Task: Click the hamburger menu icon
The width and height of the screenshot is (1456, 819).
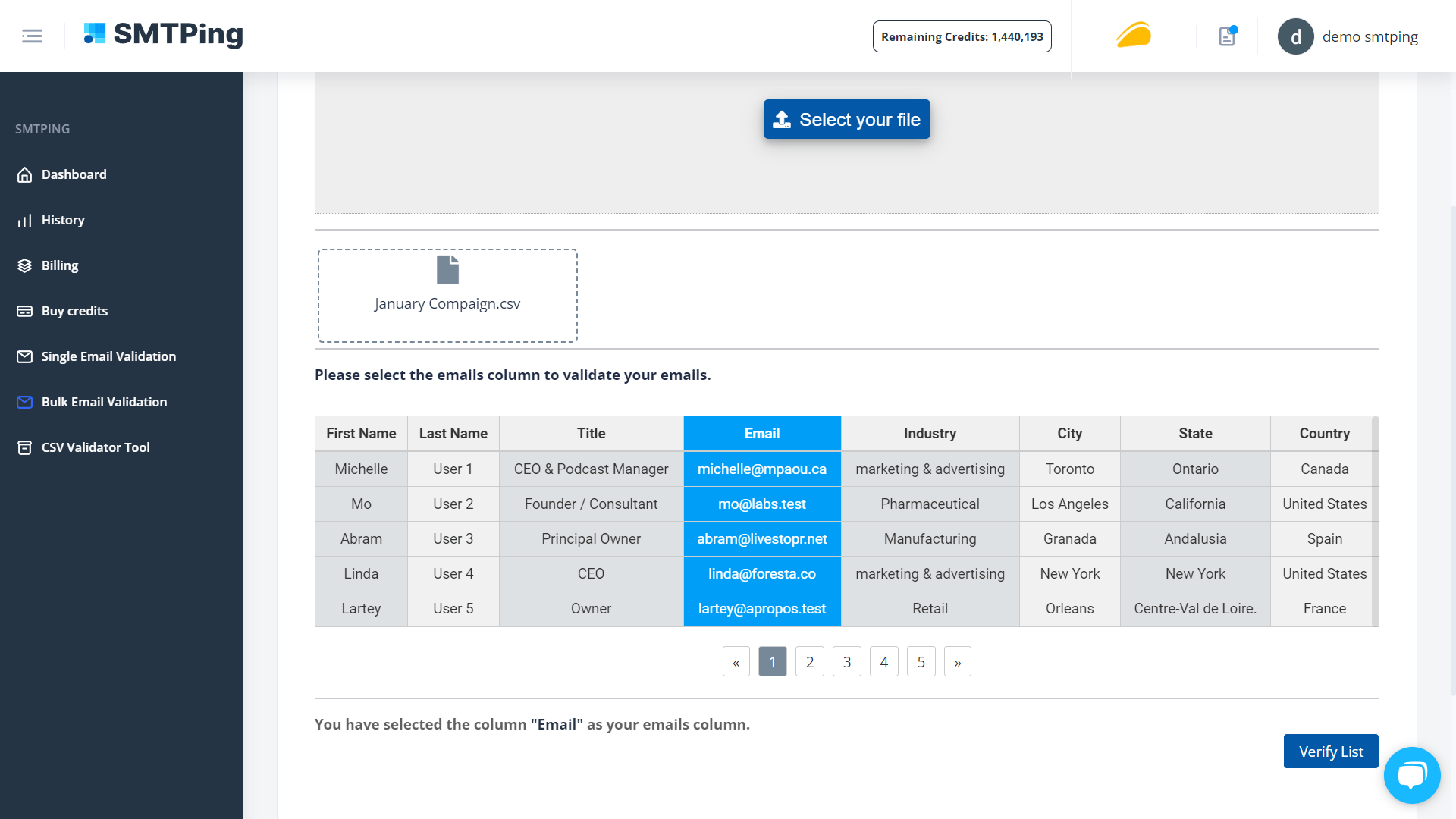Action: click(32, 36)
